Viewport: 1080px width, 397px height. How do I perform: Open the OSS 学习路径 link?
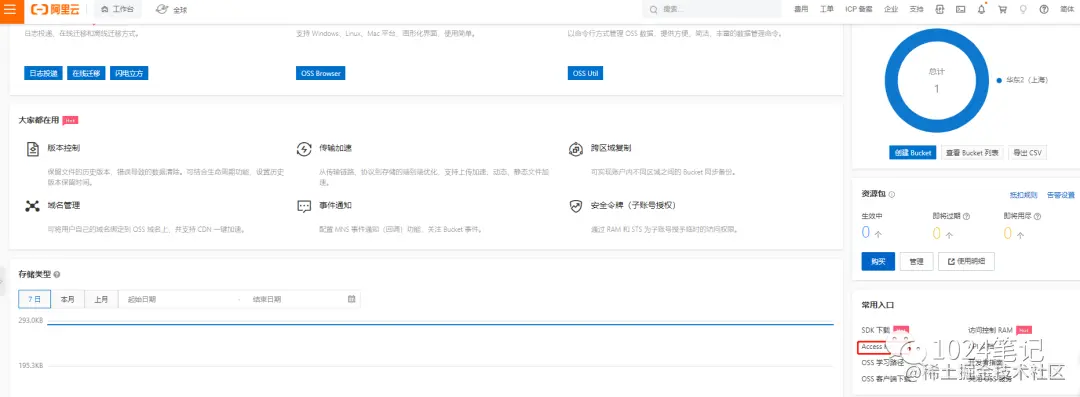tap(881, 362)
